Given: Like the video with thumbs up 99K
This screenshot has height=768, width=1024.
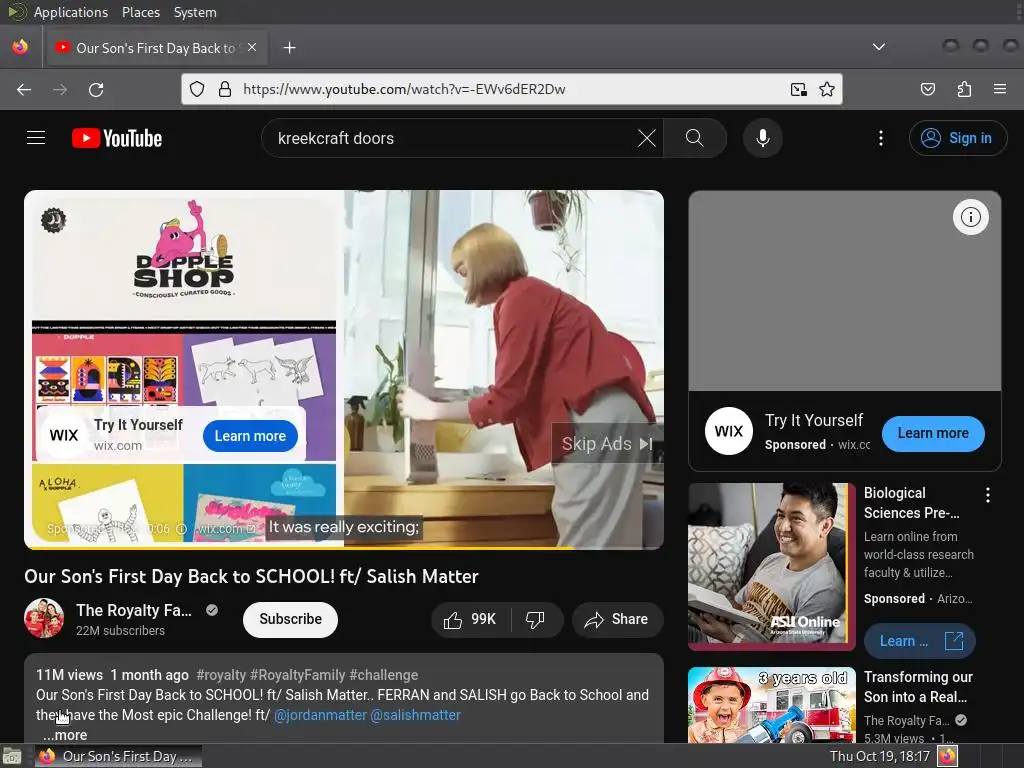Looking at the screenshot, I should (470, 619).
